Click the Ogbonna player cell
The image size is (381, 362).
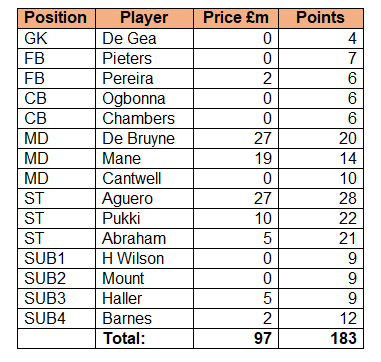click(x=144, y=98)
